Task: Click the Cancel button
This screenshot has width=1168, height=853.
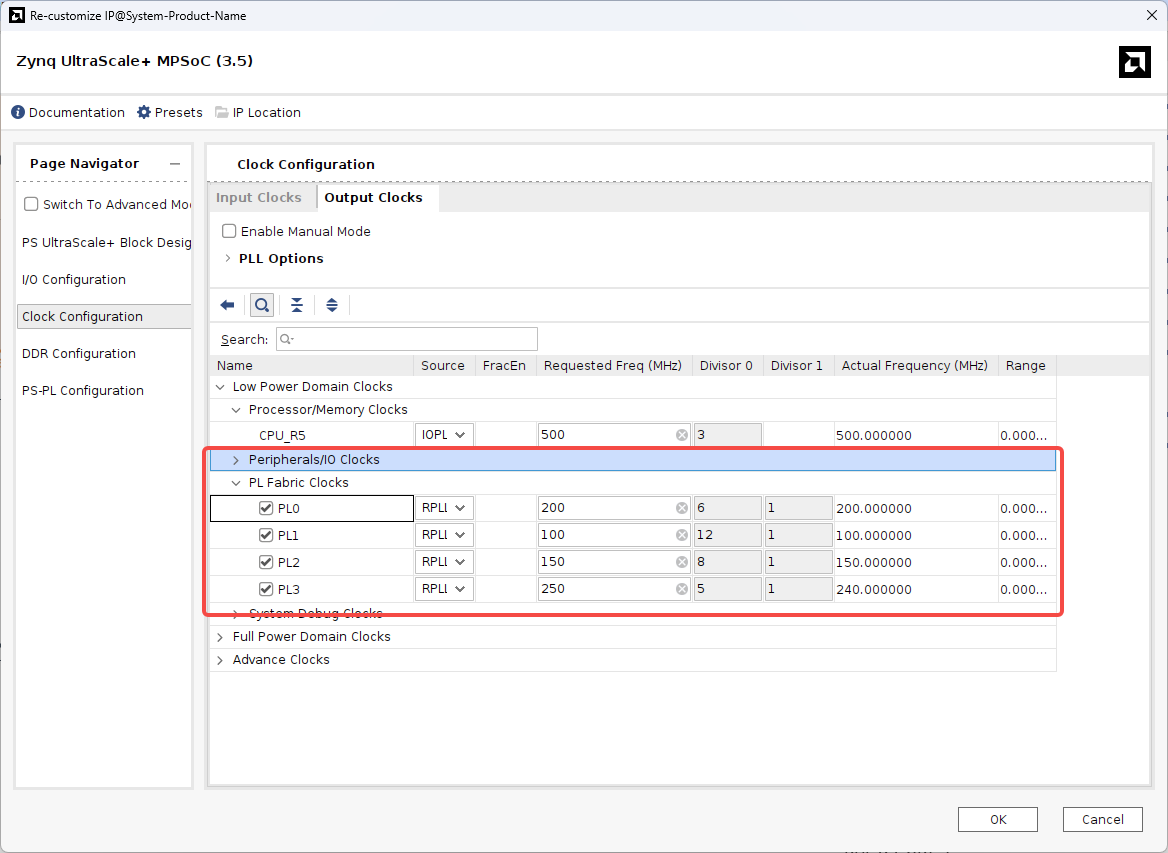Action: pos(1102,819)
